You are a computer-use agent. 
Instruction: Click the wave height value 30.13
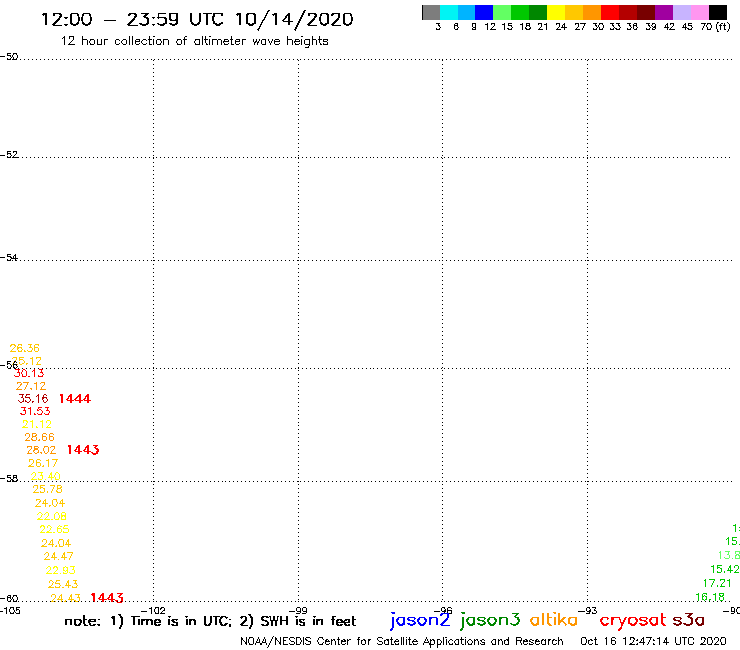(x=29, y=373)
